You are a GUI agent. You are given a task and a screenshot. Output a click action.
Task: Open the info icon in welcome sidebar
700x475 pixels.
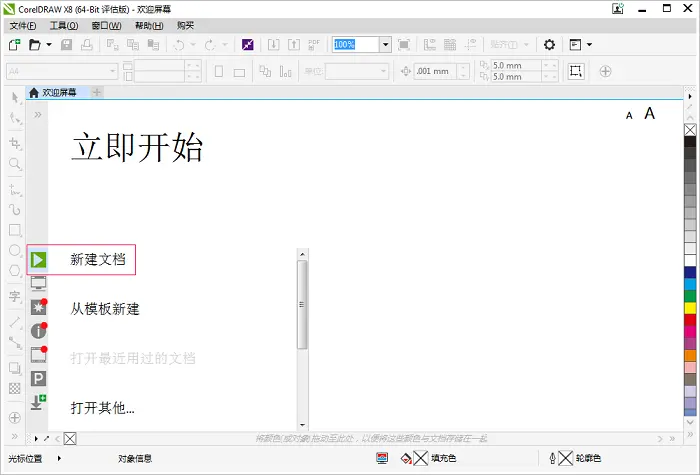(x=38, y=330)
